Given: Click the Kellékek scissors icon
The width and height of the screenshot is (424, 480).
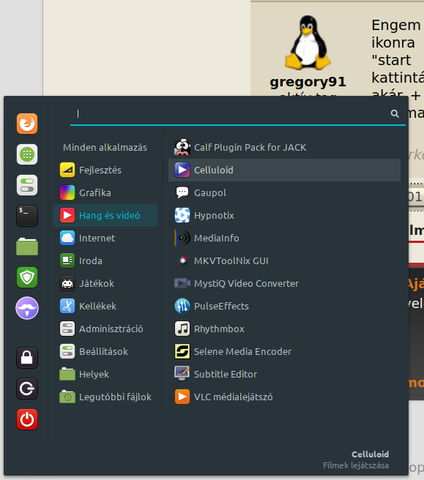Looking at the screenshot, I should [67, 306].
